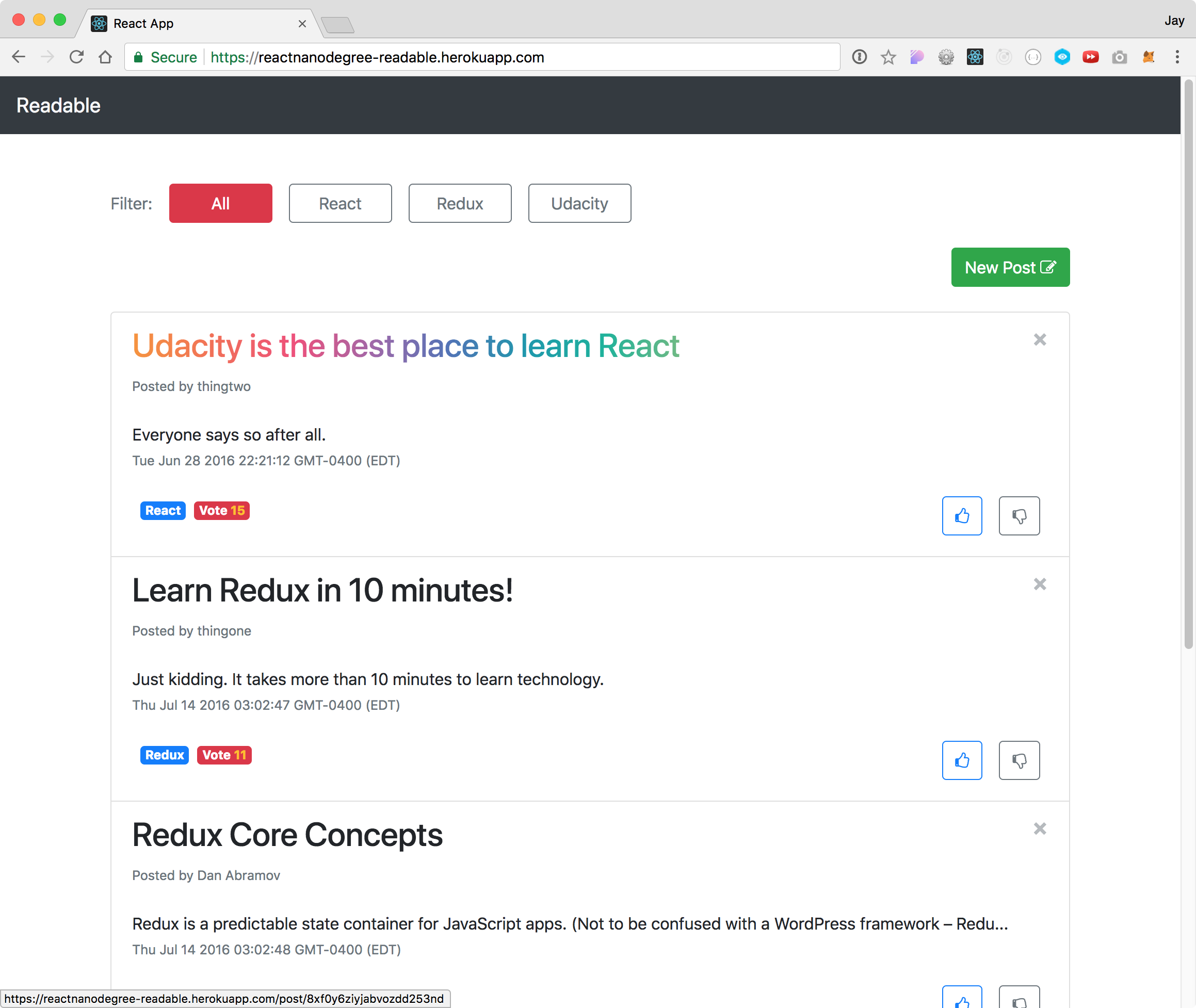Create a New Post

(1010, 267)
